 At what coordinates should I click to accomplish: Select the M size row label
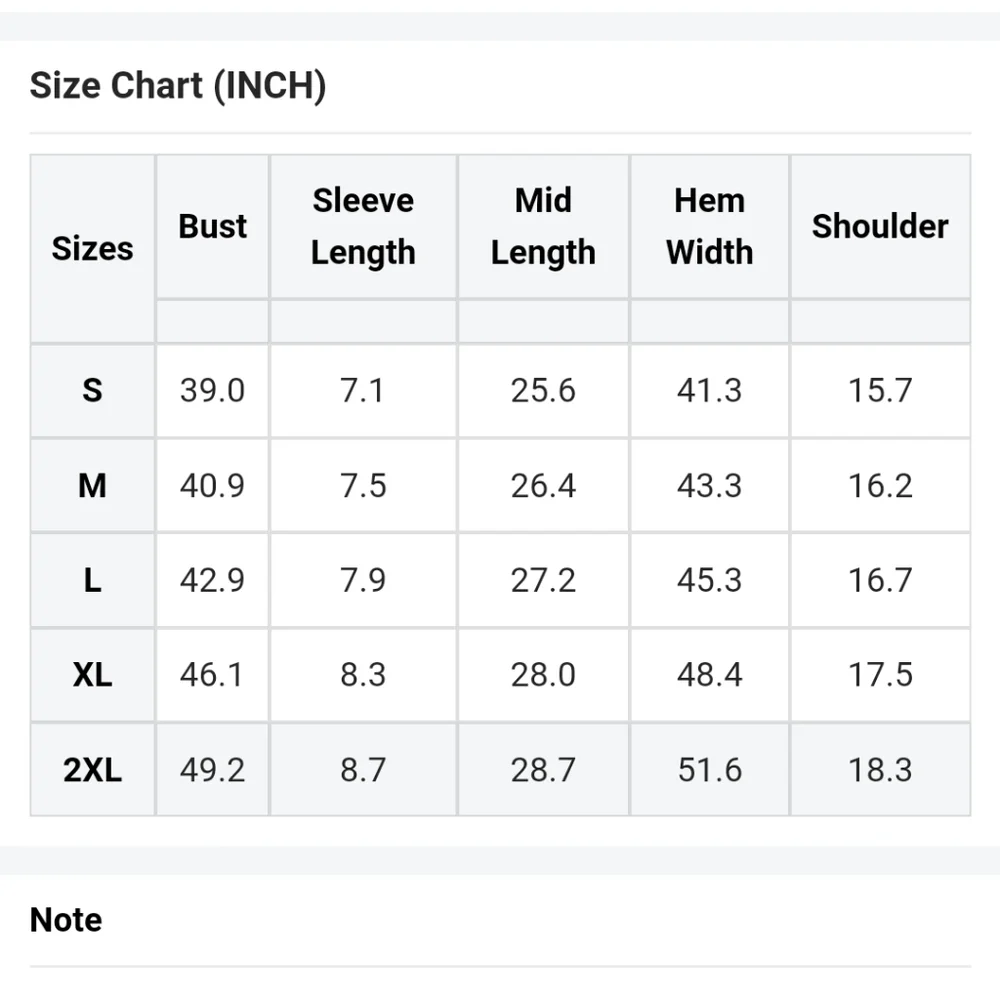point(92,486)
